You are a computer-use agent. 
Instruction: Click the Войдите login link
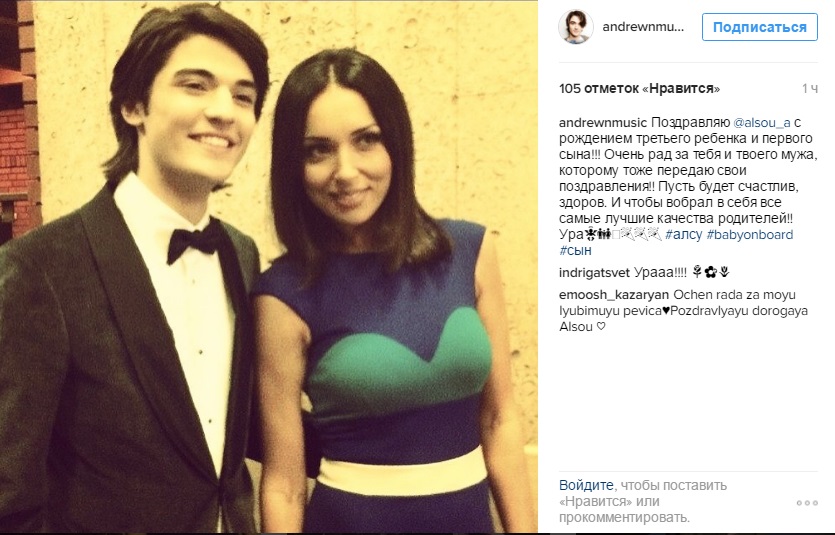[586, 485]
